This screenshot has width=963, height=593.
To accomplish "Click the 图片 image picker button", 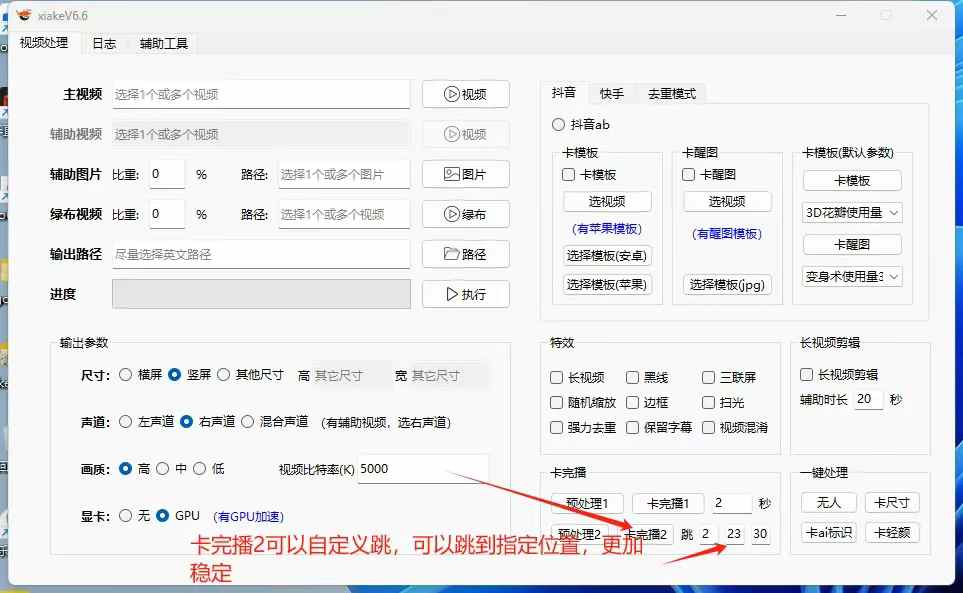I will point(465,174).
